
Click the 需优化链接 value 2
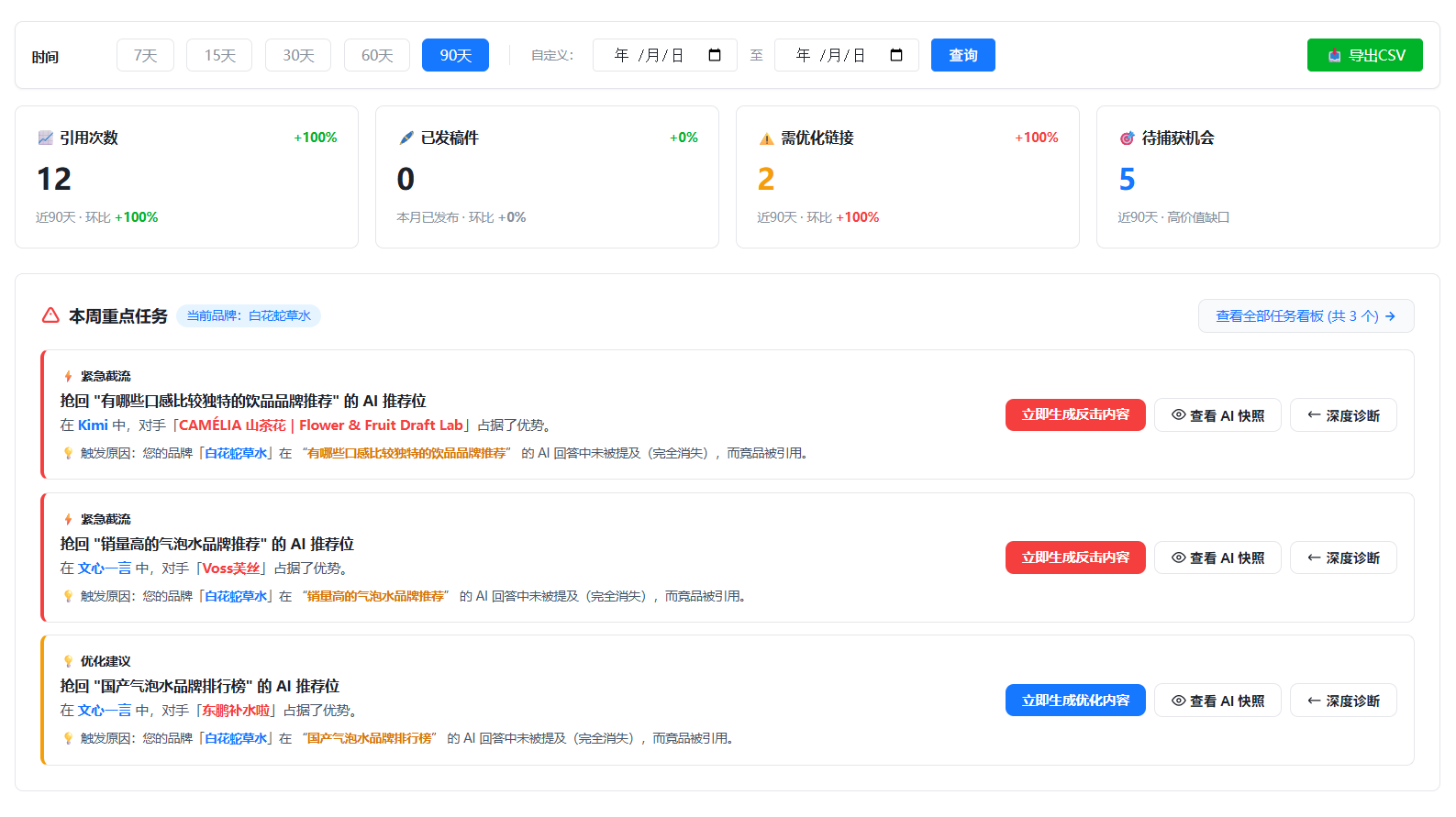pyautogui.click(x=766, y=179)
